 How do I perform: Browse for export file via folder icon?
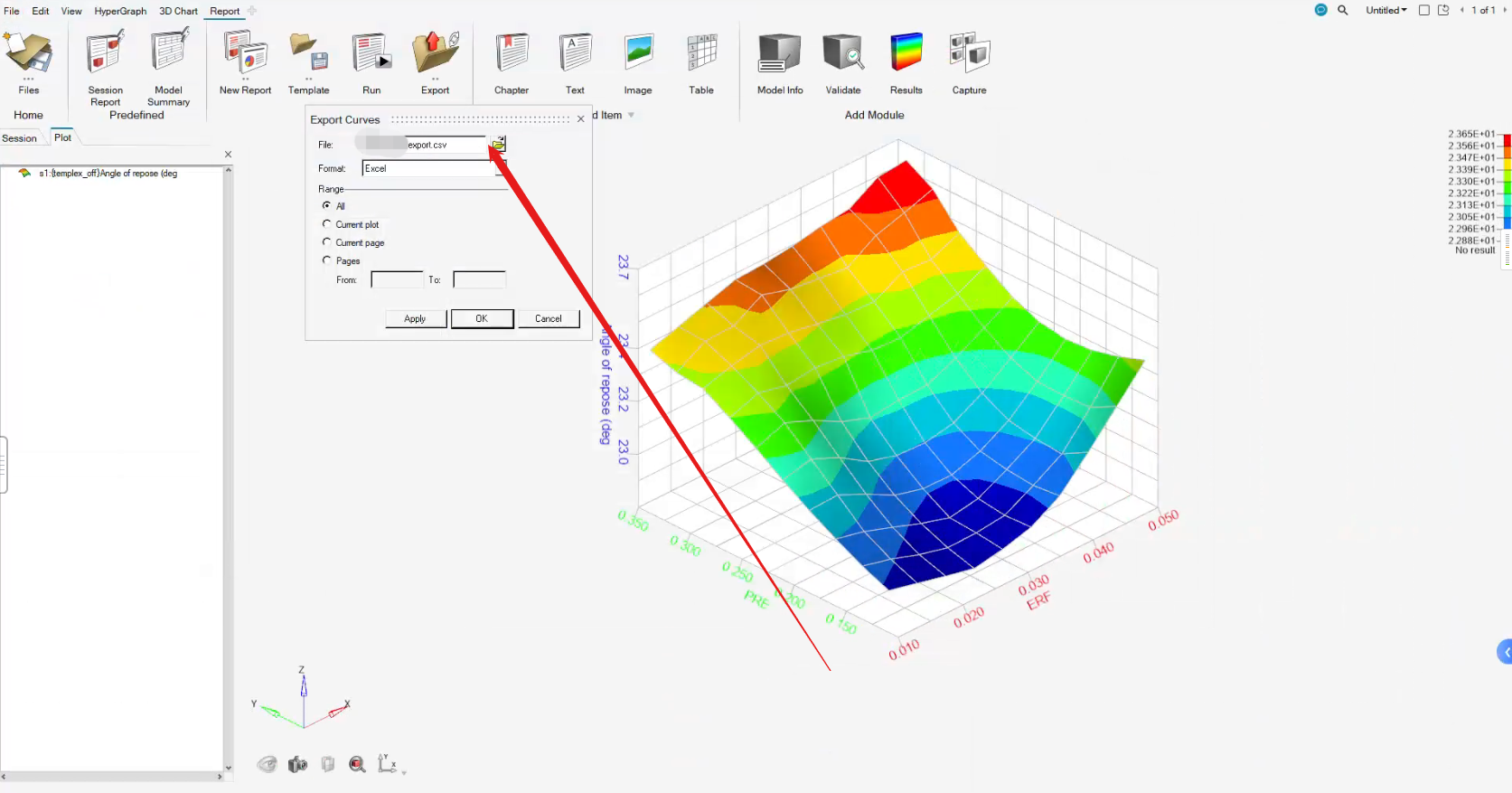point(498,144)
